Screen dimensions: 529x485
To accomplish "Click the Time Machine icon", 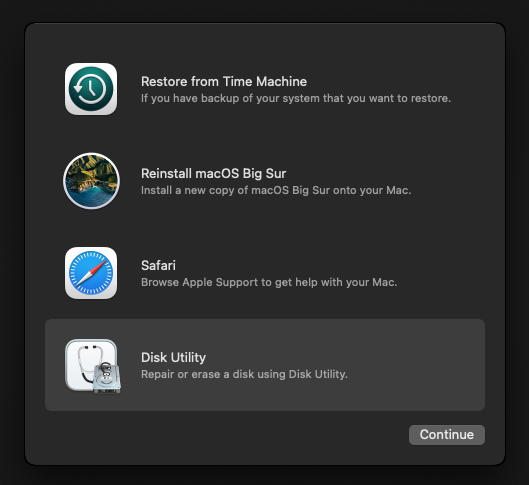I will (x=91, y=89).
